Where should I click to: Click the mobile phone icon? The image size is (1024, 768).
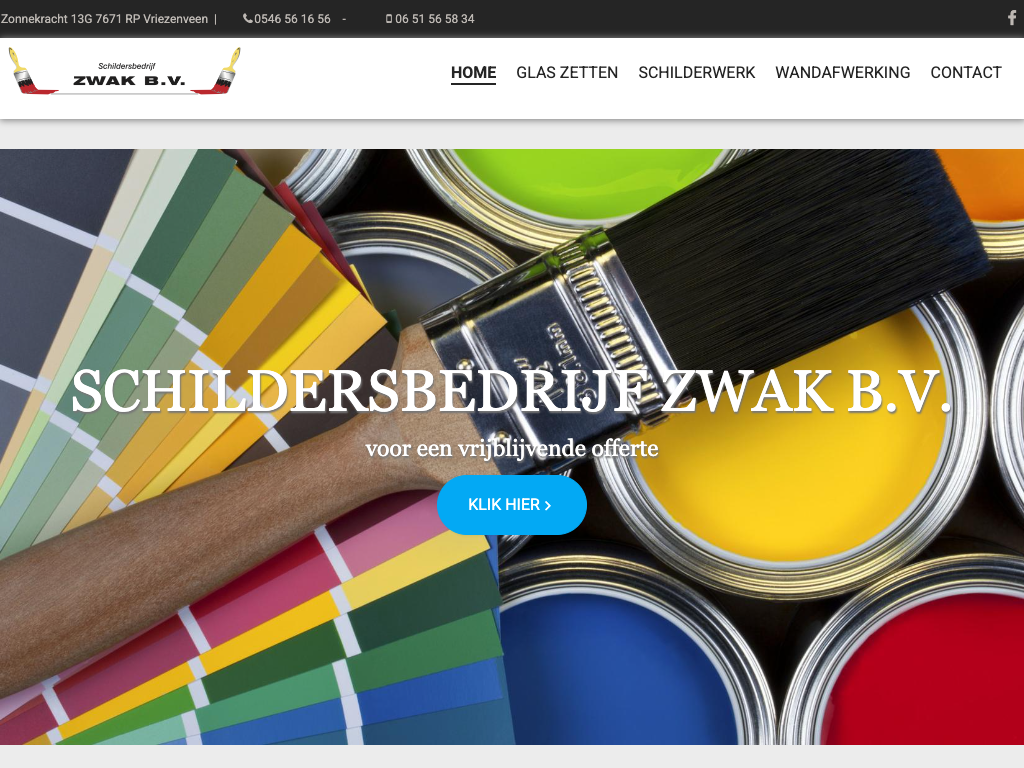[389, 19]
